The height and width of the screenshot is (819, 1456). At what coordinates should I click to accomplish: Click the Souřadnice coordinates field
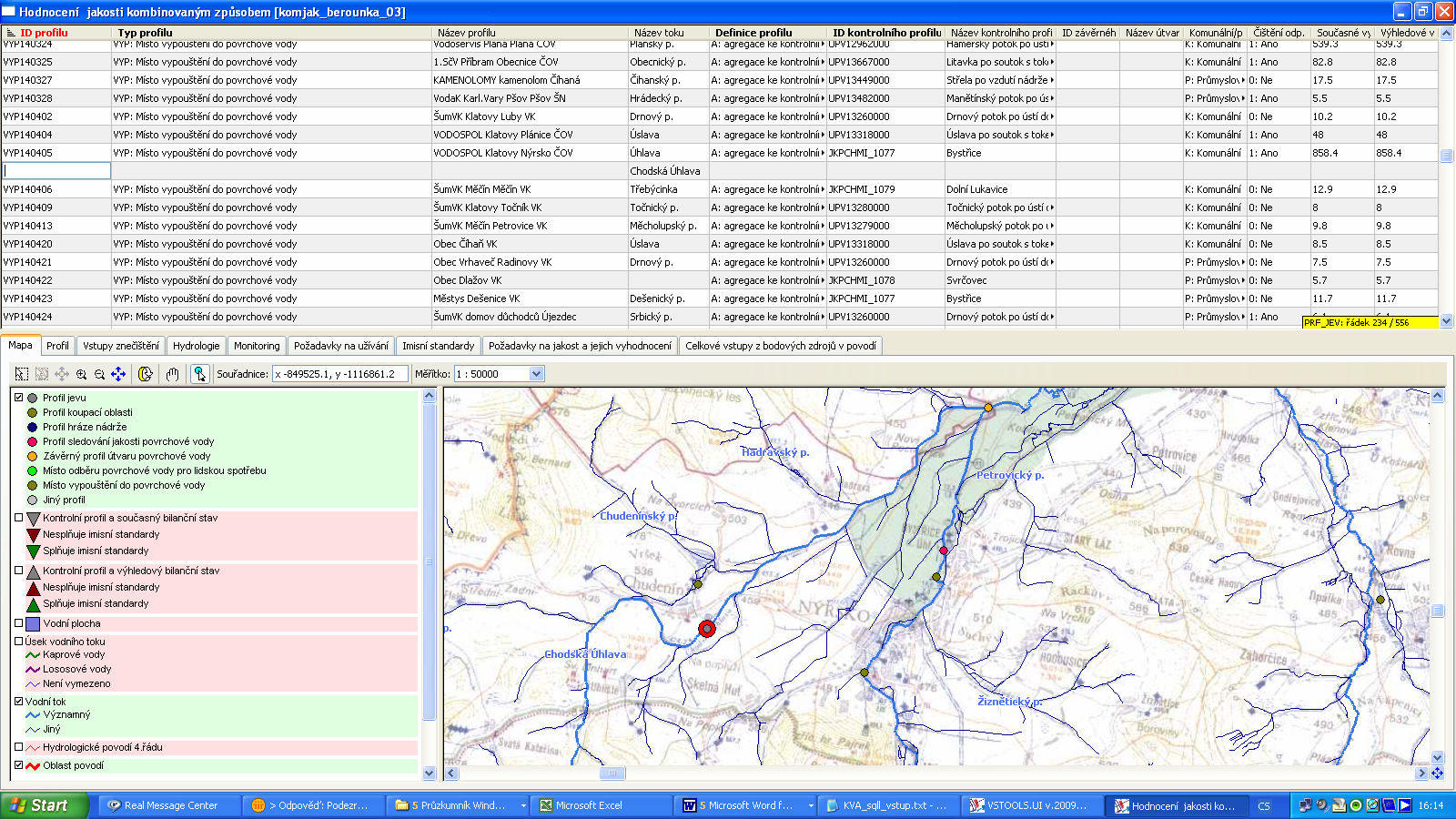click(339, 374)
